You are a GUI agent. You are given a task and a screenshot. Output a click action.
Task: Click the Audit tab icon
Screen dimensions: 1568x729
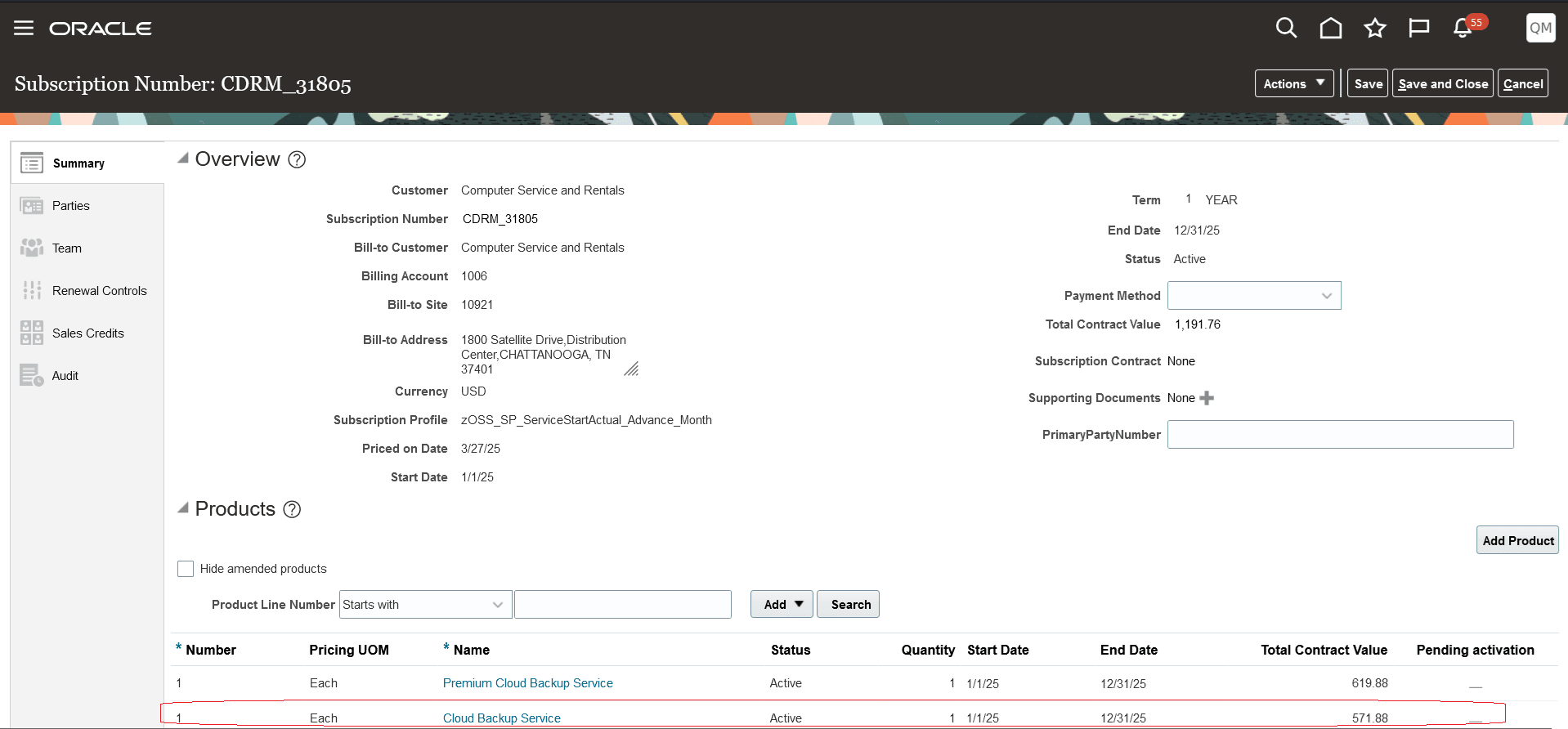tap(32, 375)
